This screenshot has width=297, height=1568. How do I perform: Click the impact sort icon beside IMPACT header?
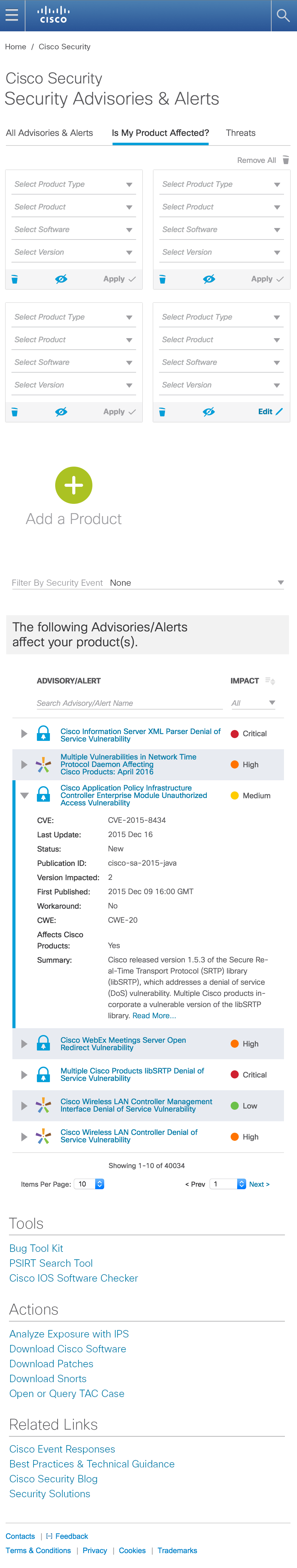tap(270, 681)
